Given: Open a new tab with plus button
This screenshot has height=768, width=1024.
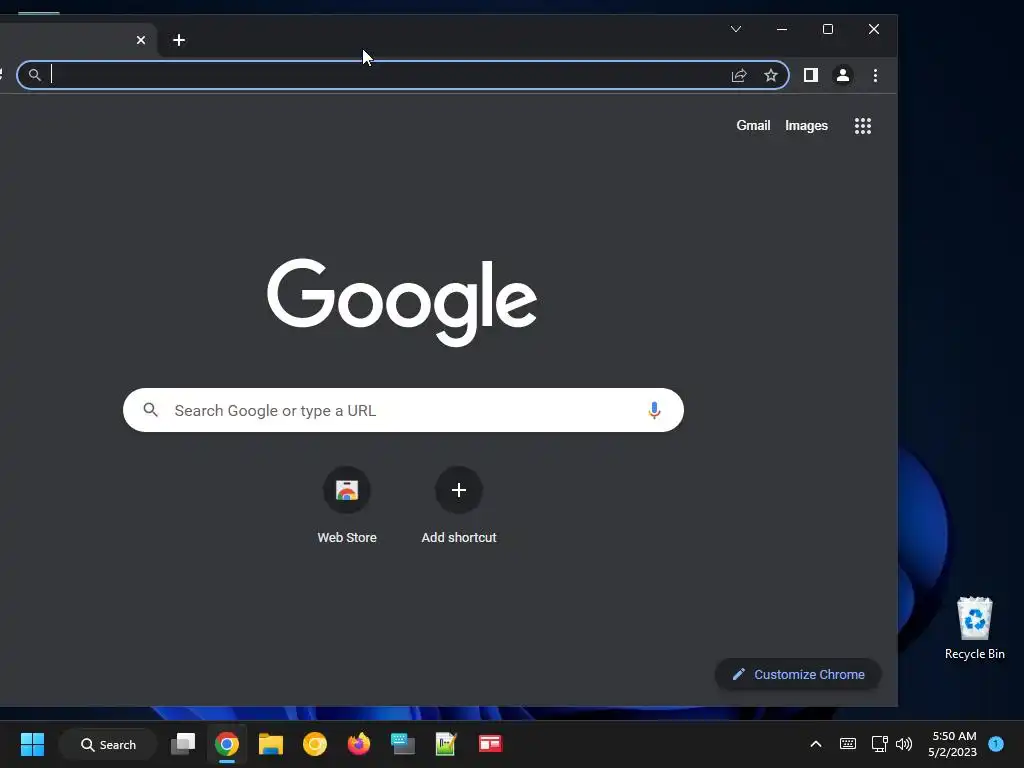Looking at the screenshot, I should pyautogui.click(x=179, y=40).
